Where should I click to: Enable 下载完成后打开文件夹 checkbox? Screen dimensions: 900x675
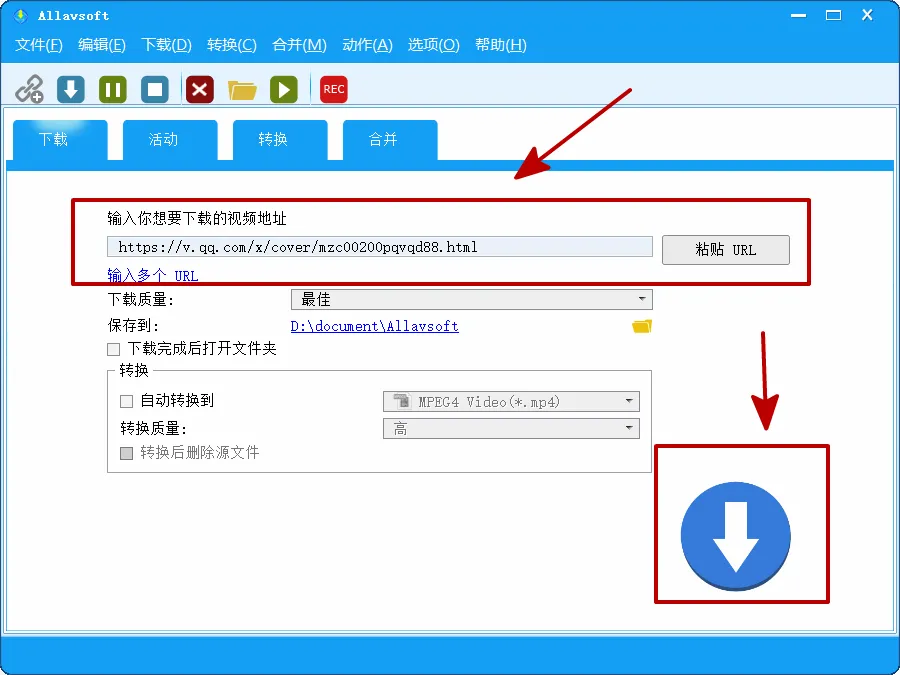(x=114, y=349)
